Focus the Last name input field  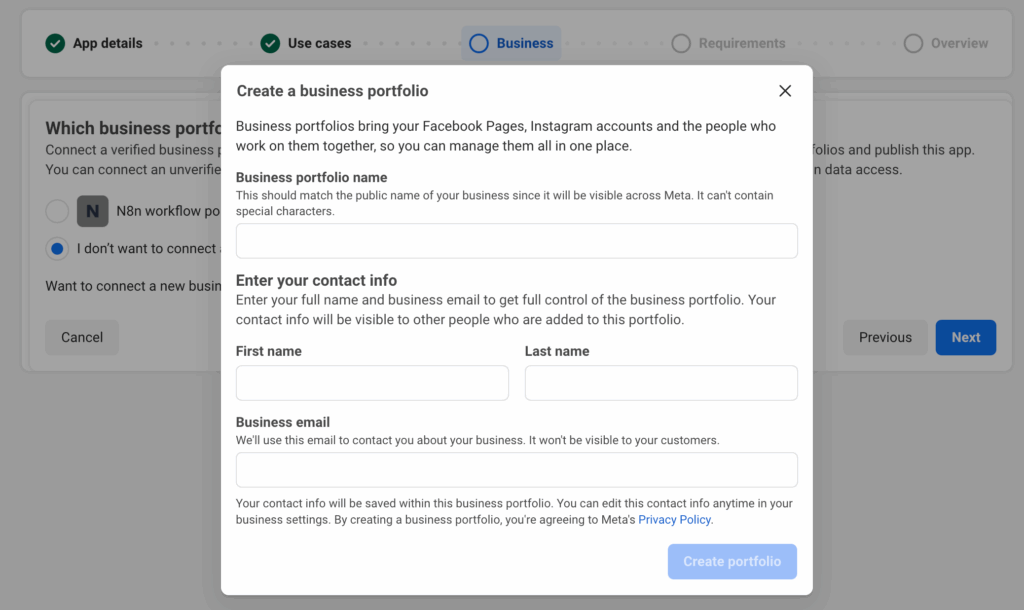(661, 383)
